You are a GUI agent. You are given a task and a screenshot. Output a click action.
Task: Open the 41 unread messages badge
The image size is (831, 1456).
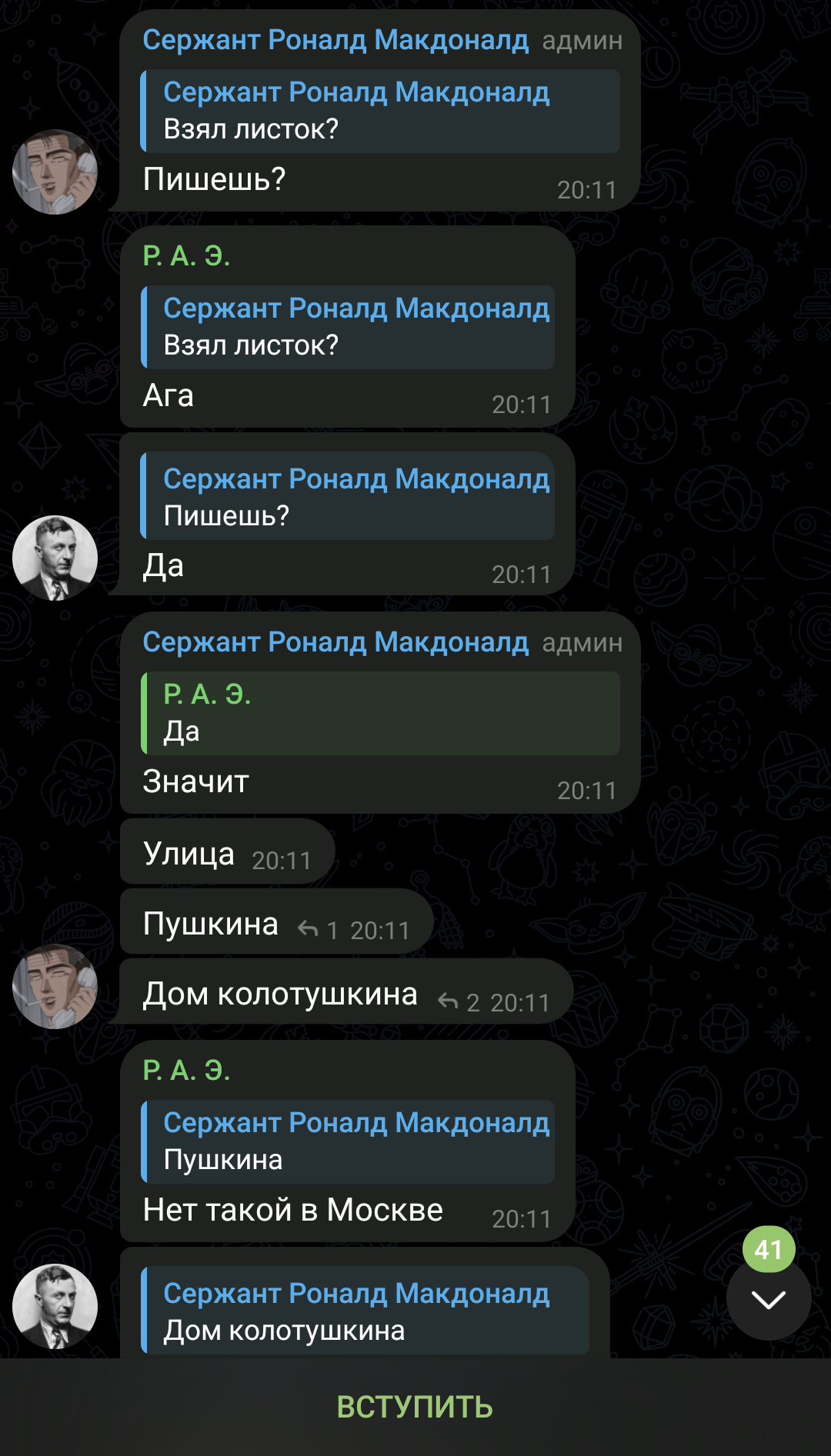(769, 1249)
